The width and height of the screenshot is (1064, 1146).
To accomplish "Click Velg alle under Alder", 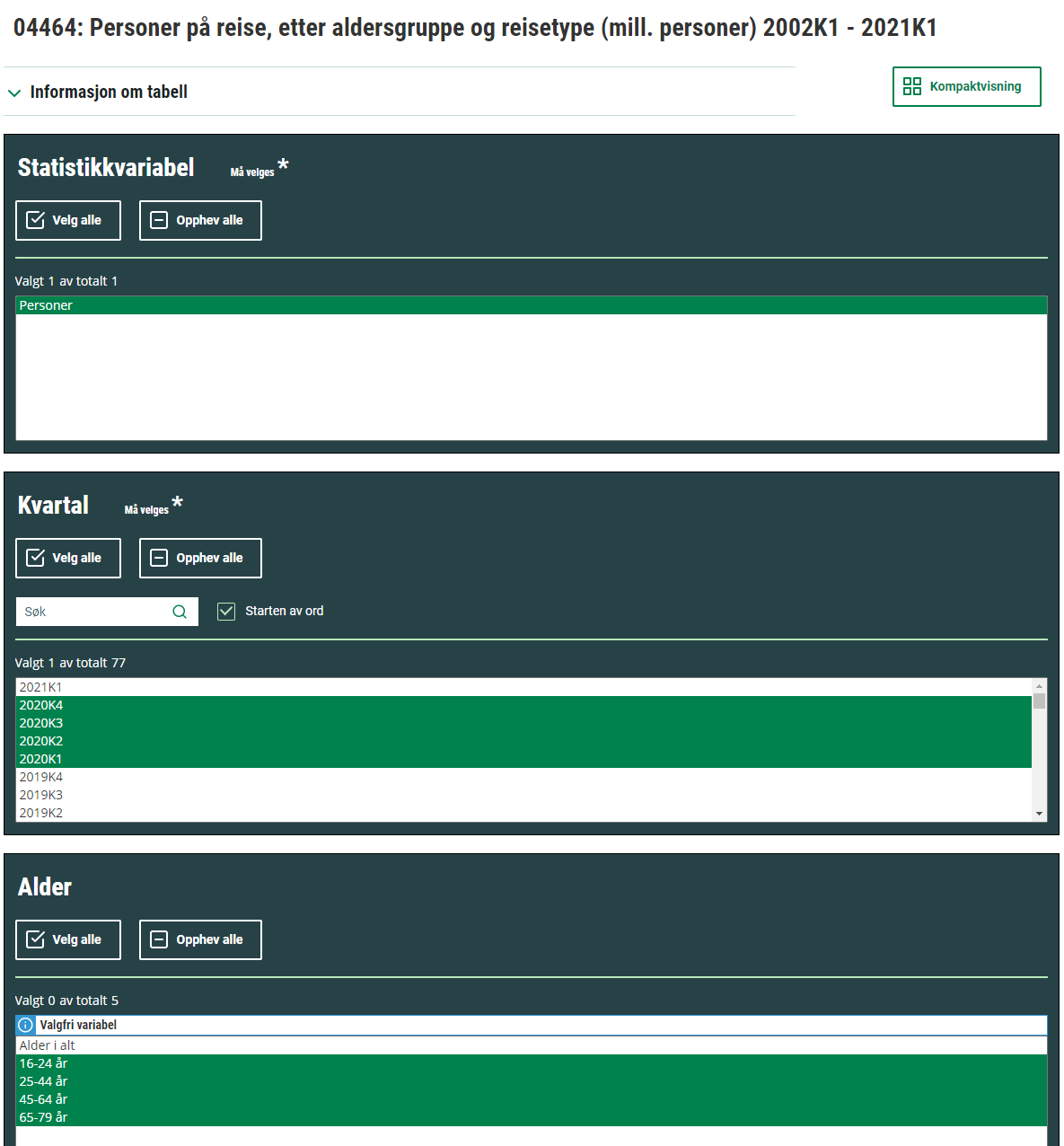I will 68,939.
